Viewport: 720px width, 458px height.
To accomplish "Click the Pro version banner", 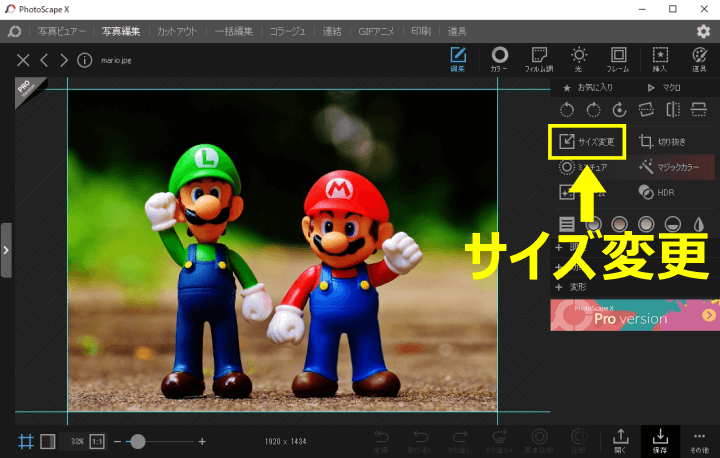I will tap(635, 315).
